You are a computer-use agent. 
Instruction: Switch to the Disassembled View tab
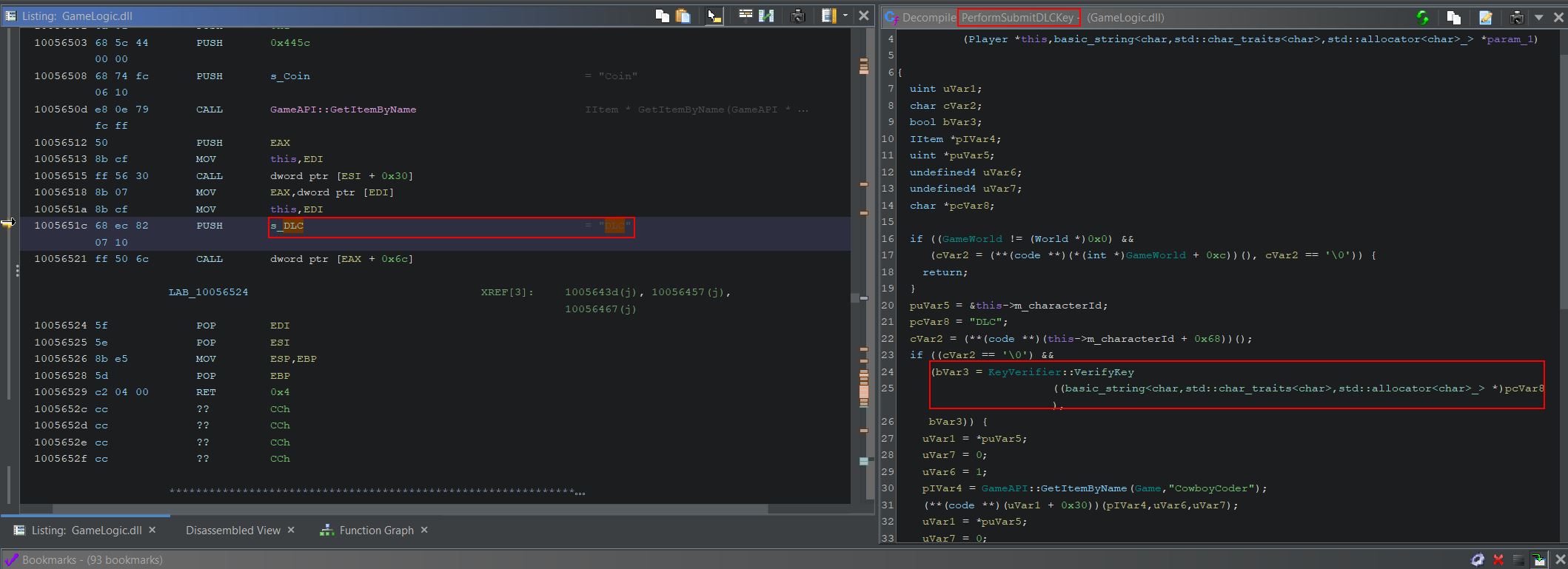click(233, 530)
